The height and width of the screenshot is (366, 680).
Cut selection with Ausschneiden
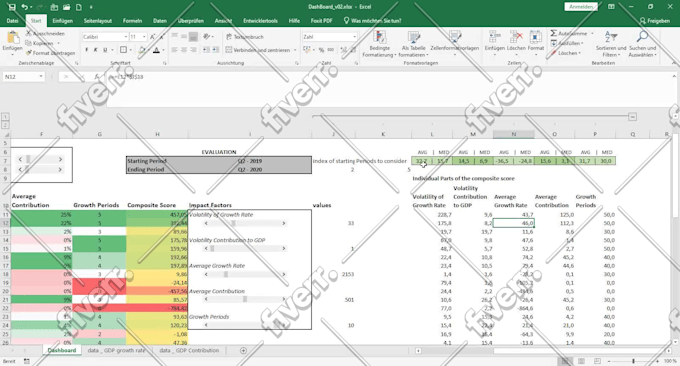point(46,33)
